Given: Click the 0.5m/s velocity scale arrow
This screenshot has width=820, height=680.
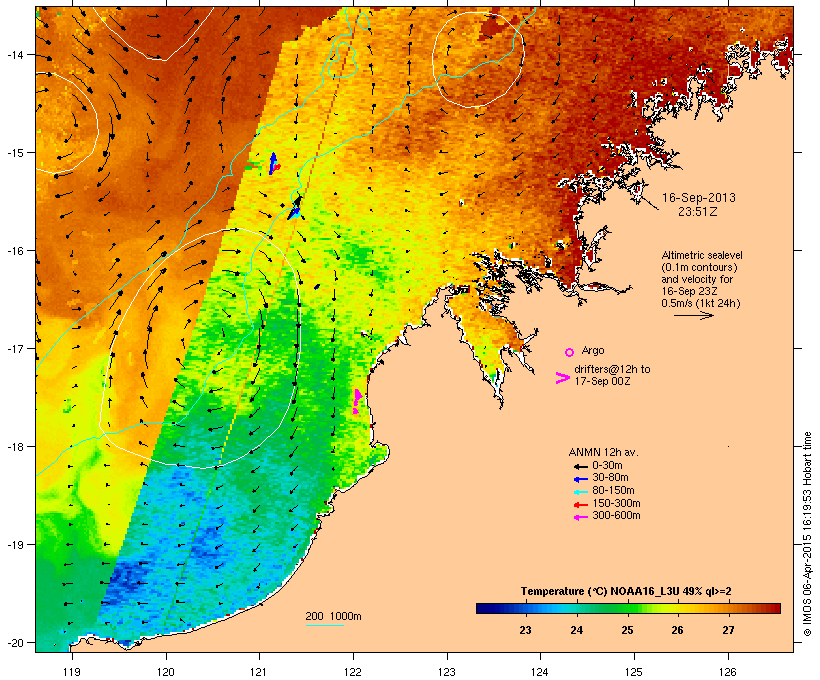Looking at the screenshot, I should coord(693,315).
